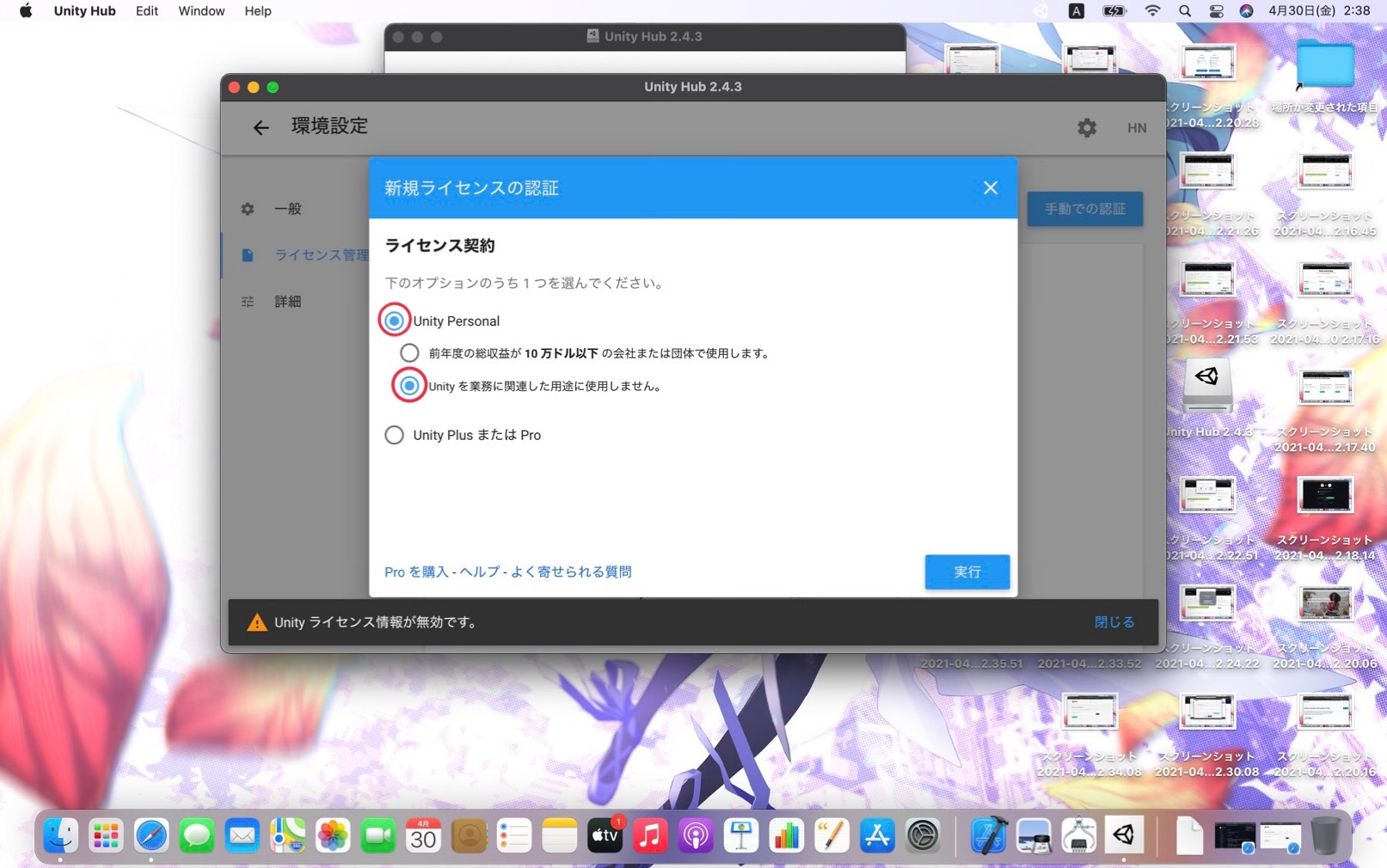Image resolution: width=1387 pixels, height=868 pixels.
Task: Open the Wi-Fi menu bar icon
Action: click(1153, 11)
